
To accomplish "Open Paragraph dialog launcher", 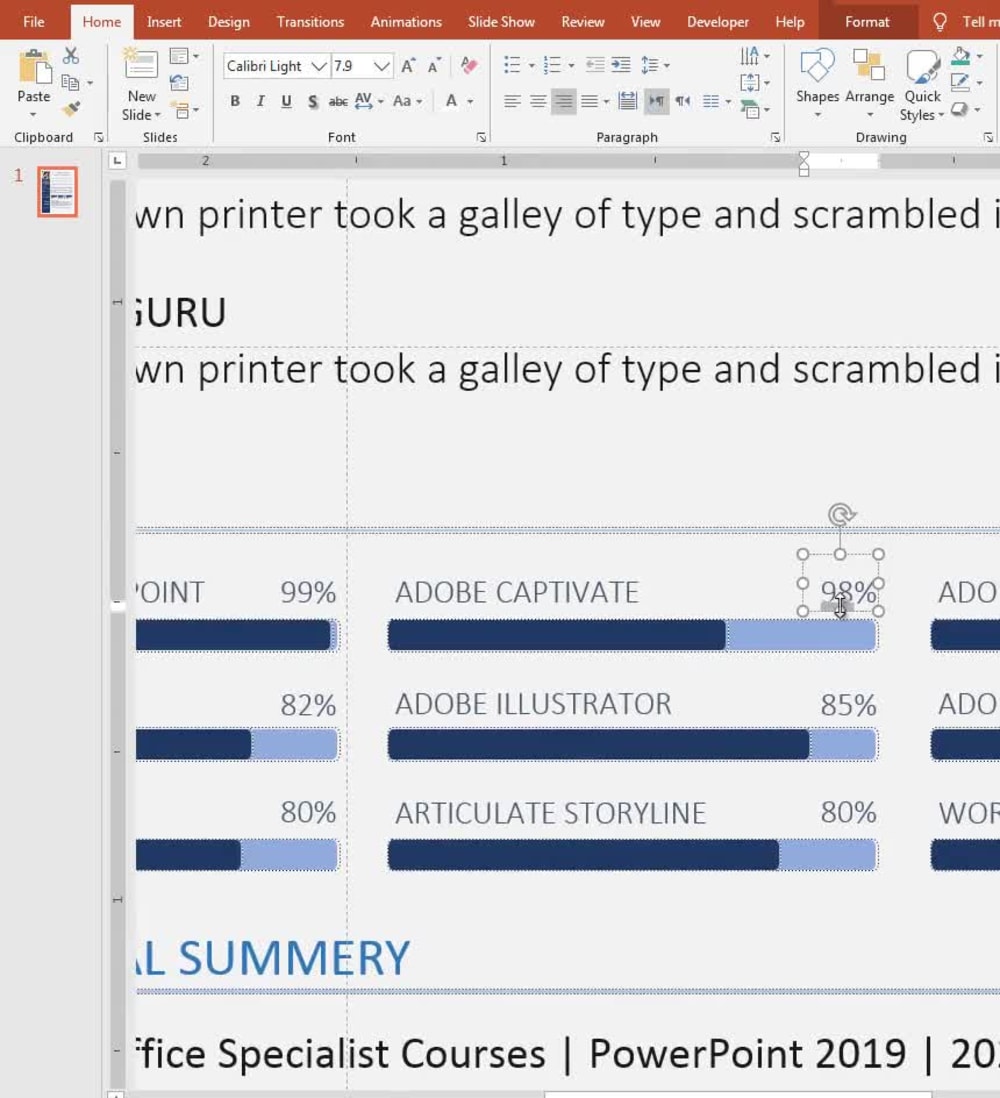I will point(775,138).
